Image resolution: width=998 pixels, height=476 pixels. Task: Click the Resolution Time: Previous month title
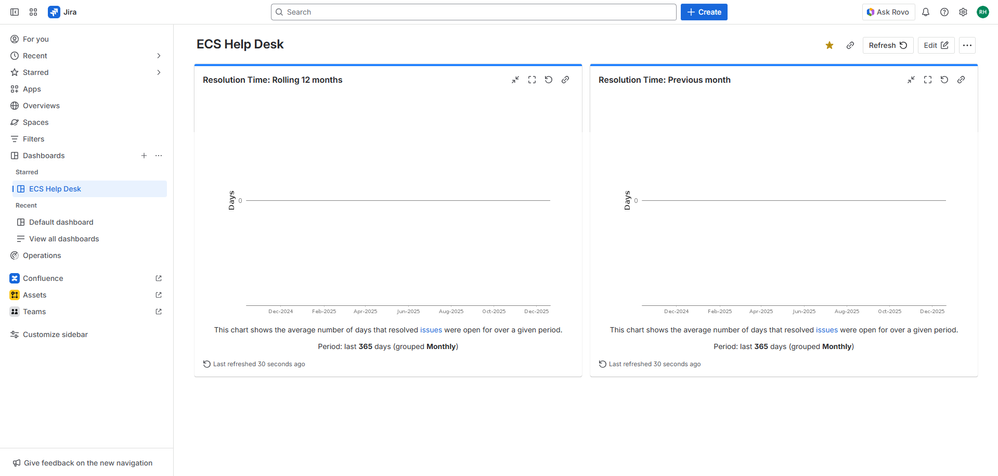pos(664,80)
